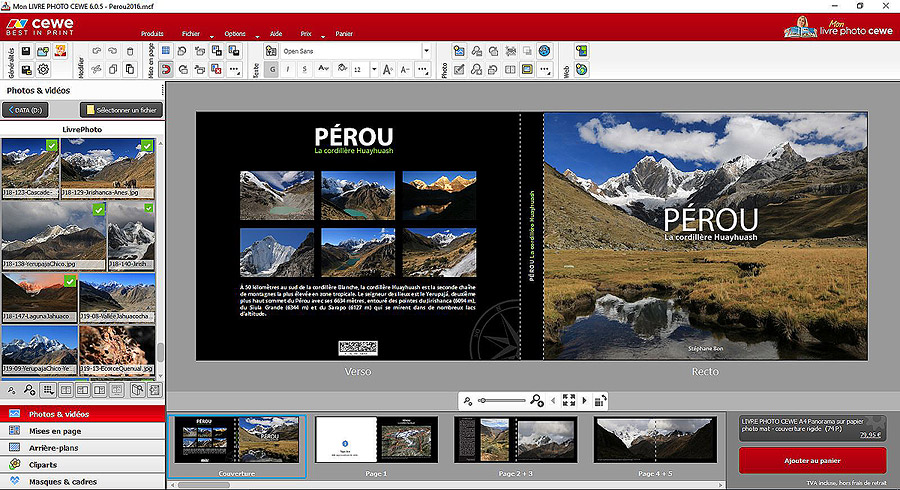Open the Produits menu
This screenshot has width=900, height=490.
pyautogui.click(x=152, y=34)
